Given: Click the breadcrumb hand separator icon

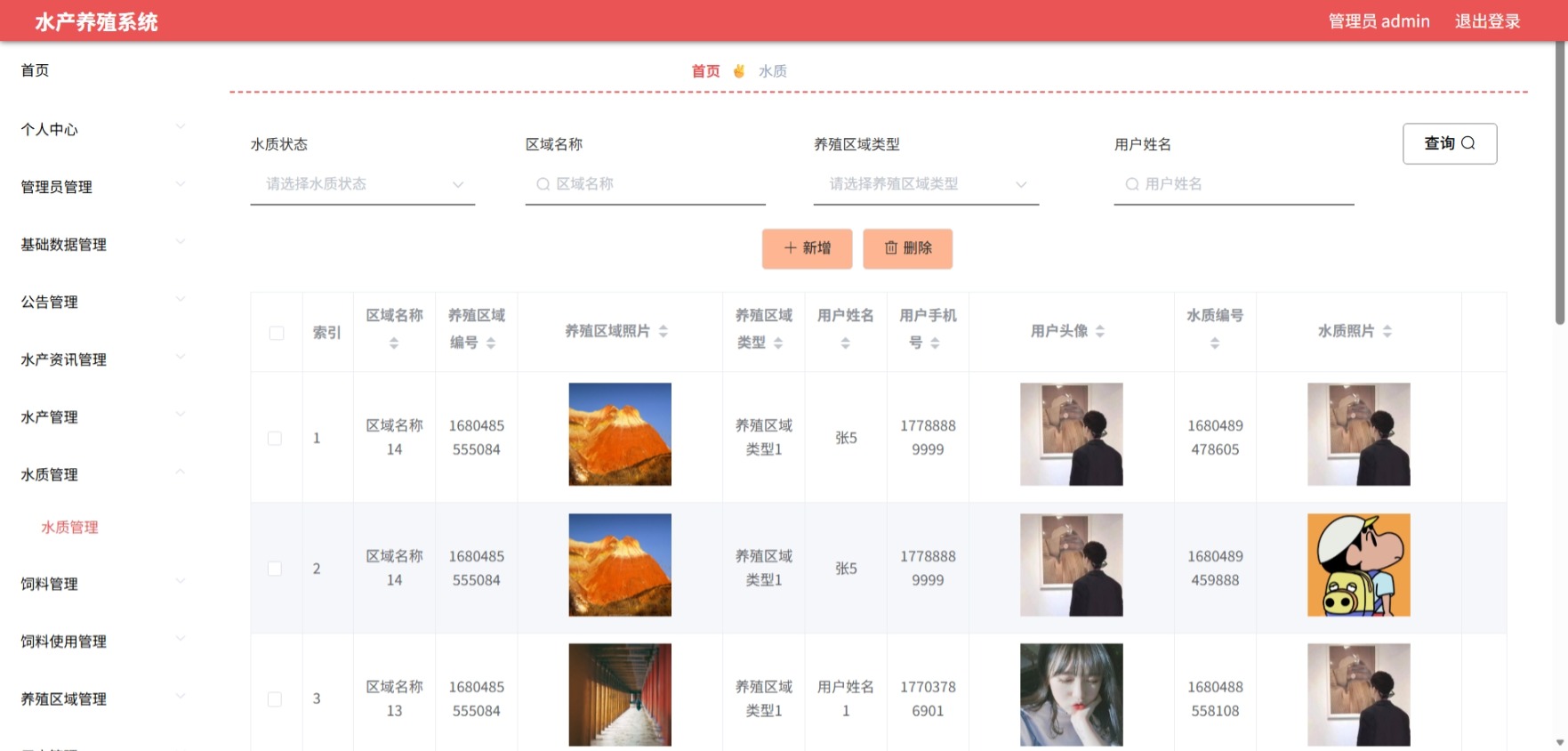Looking at the screenshot, I should tap(739, 71).
